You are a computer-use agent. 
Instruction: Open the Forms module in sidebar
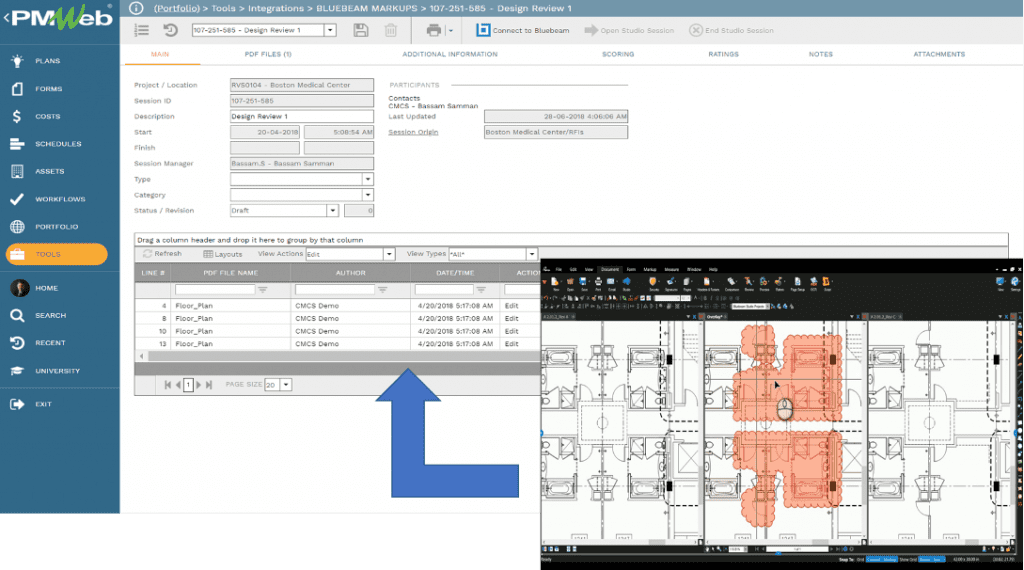point(47,89)
